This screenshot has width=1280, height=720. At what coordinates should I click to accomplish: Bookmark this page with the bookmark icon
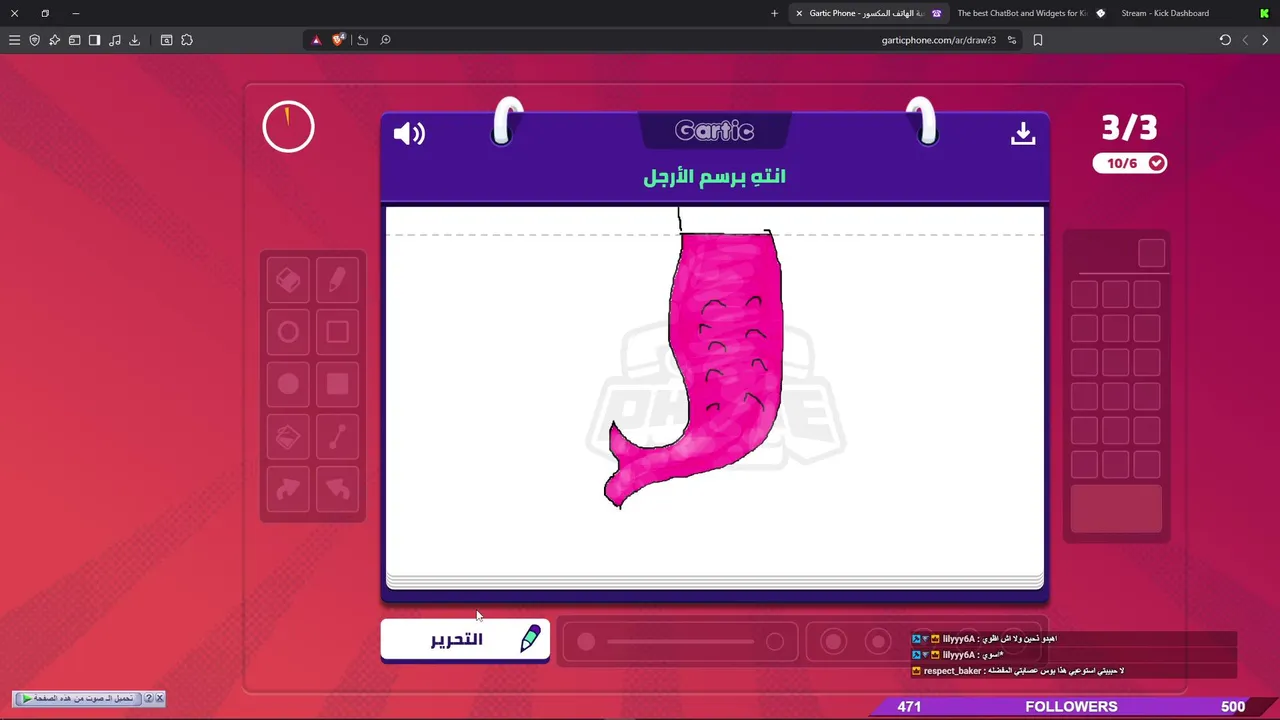click(x=1038, y=40)
